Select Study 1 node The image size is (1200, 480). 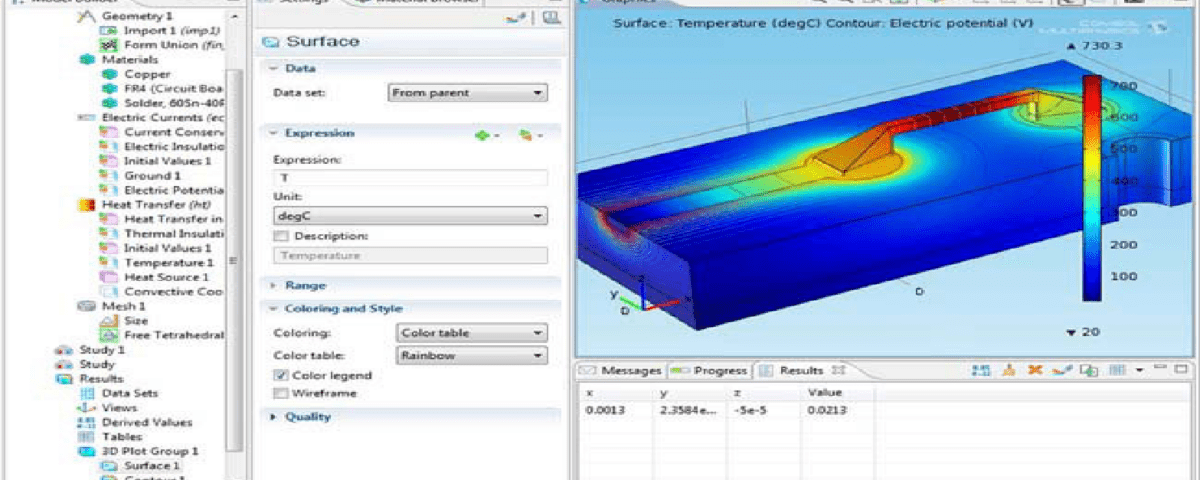pos(90,350)
